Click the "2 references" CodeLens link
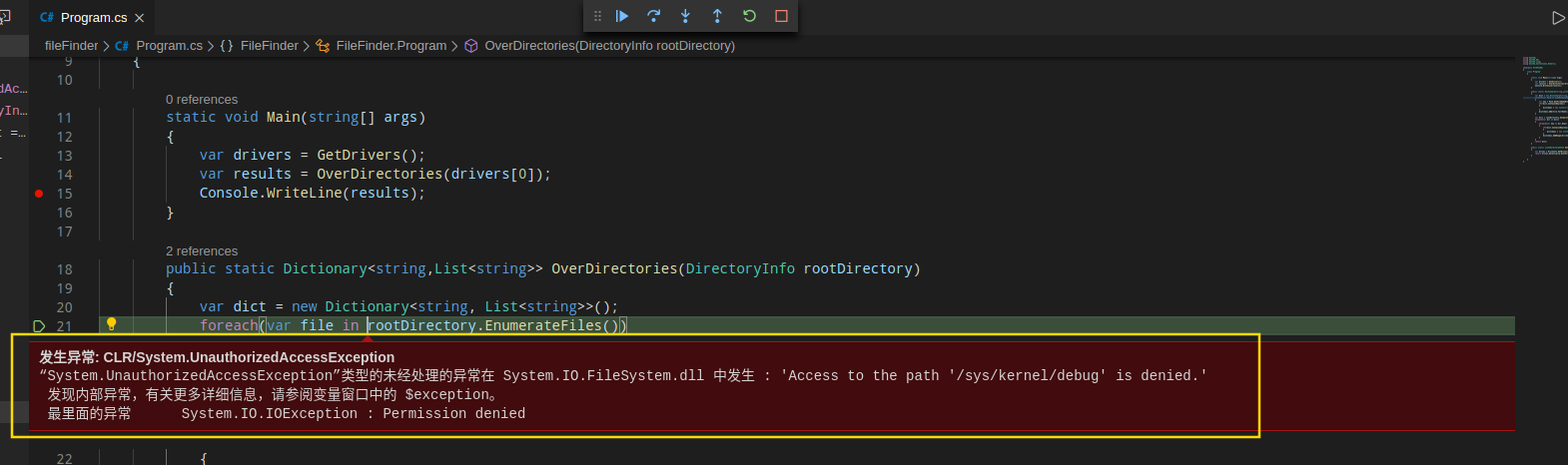 [202, 251]
